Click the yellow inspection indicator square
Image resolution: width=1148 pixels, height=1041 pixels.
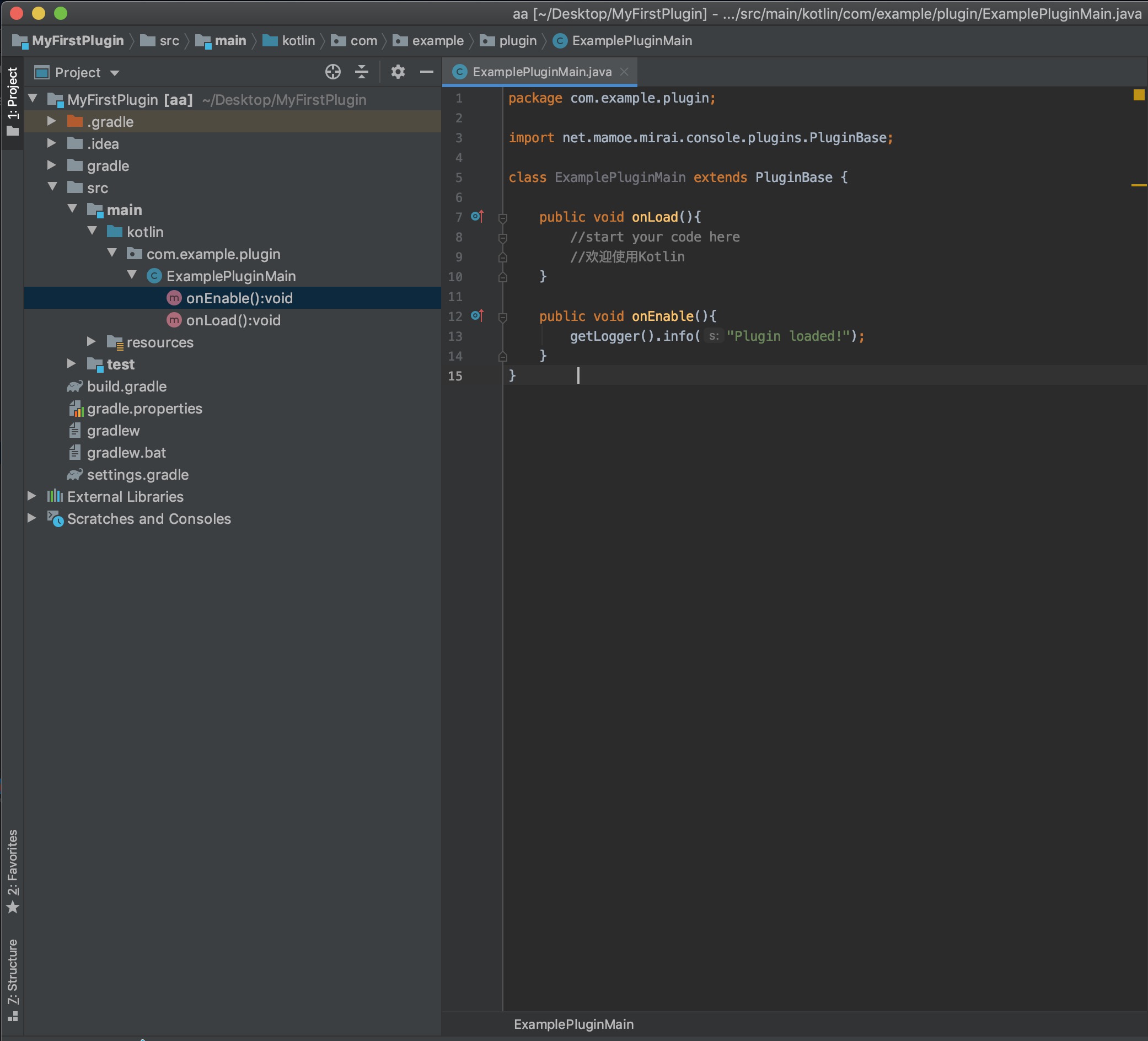tap(1138, 95)
